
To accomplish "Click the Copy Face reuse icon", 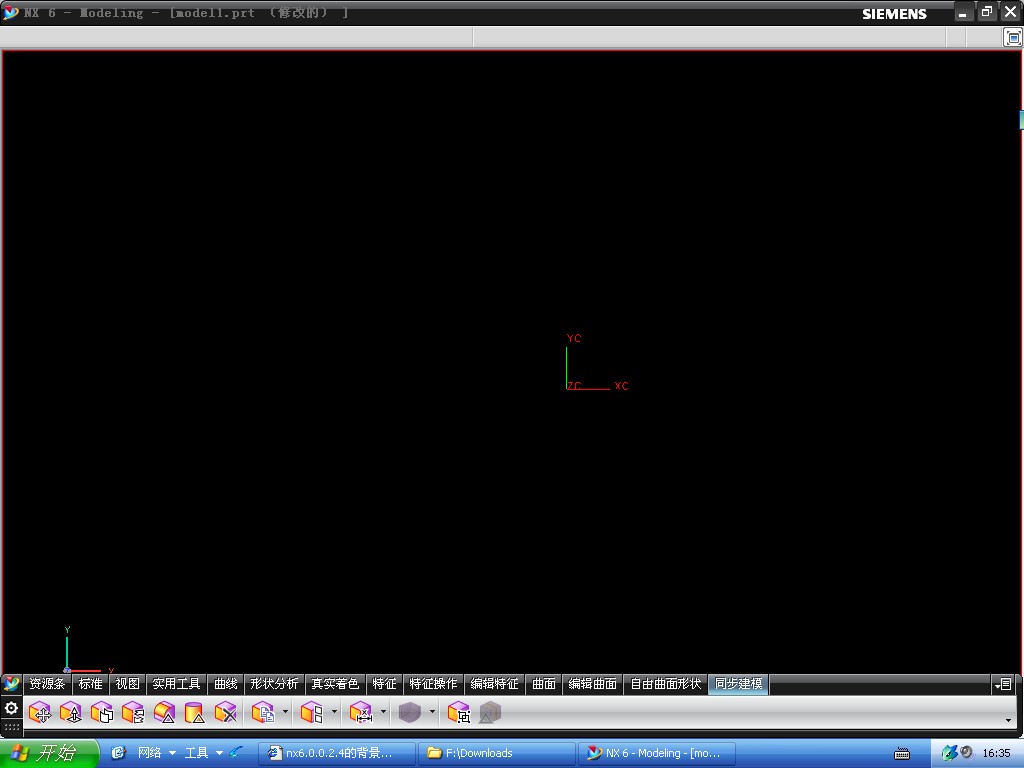I will (263, 712).
